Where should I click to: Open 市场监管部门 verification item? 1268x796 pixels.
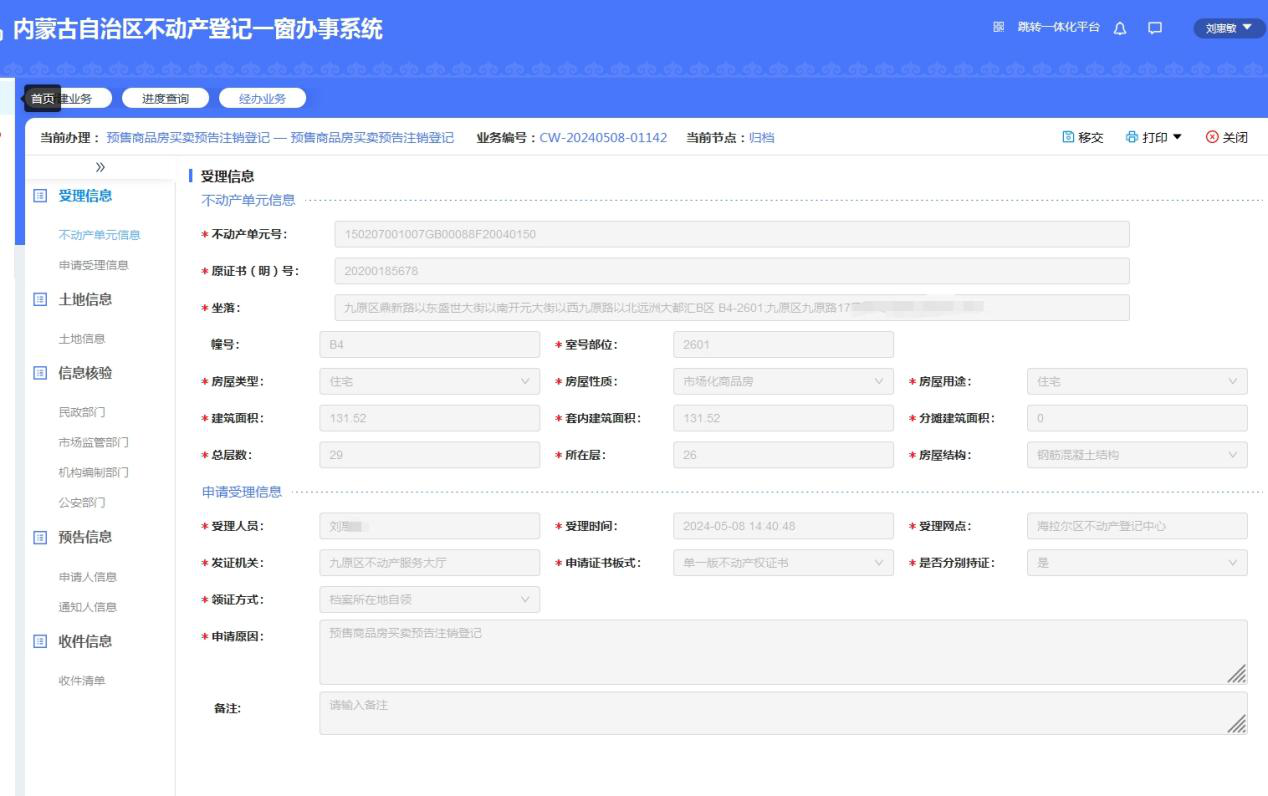click(94, 442)
